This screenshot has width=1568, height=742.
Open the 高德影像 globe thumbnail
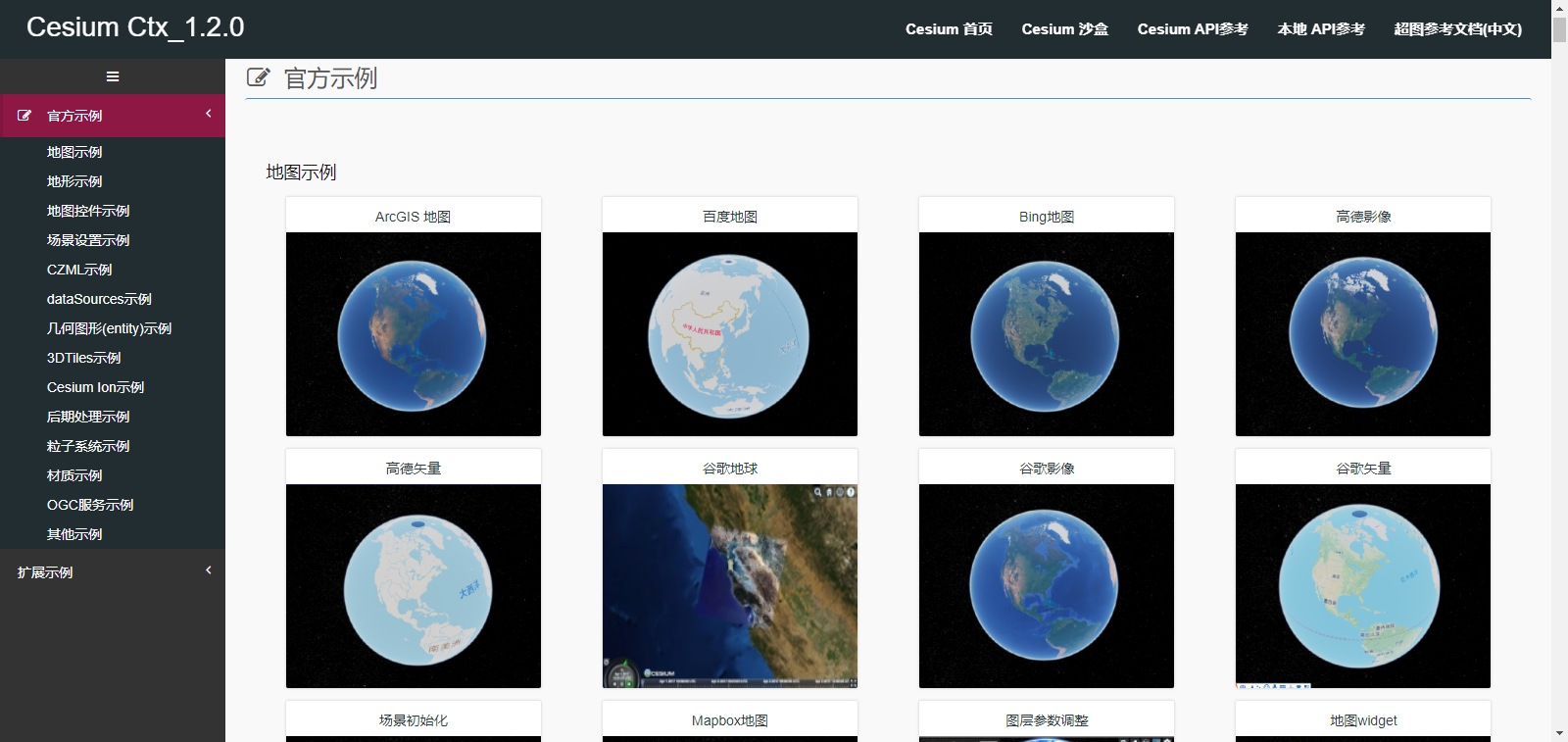(1363, 334)
